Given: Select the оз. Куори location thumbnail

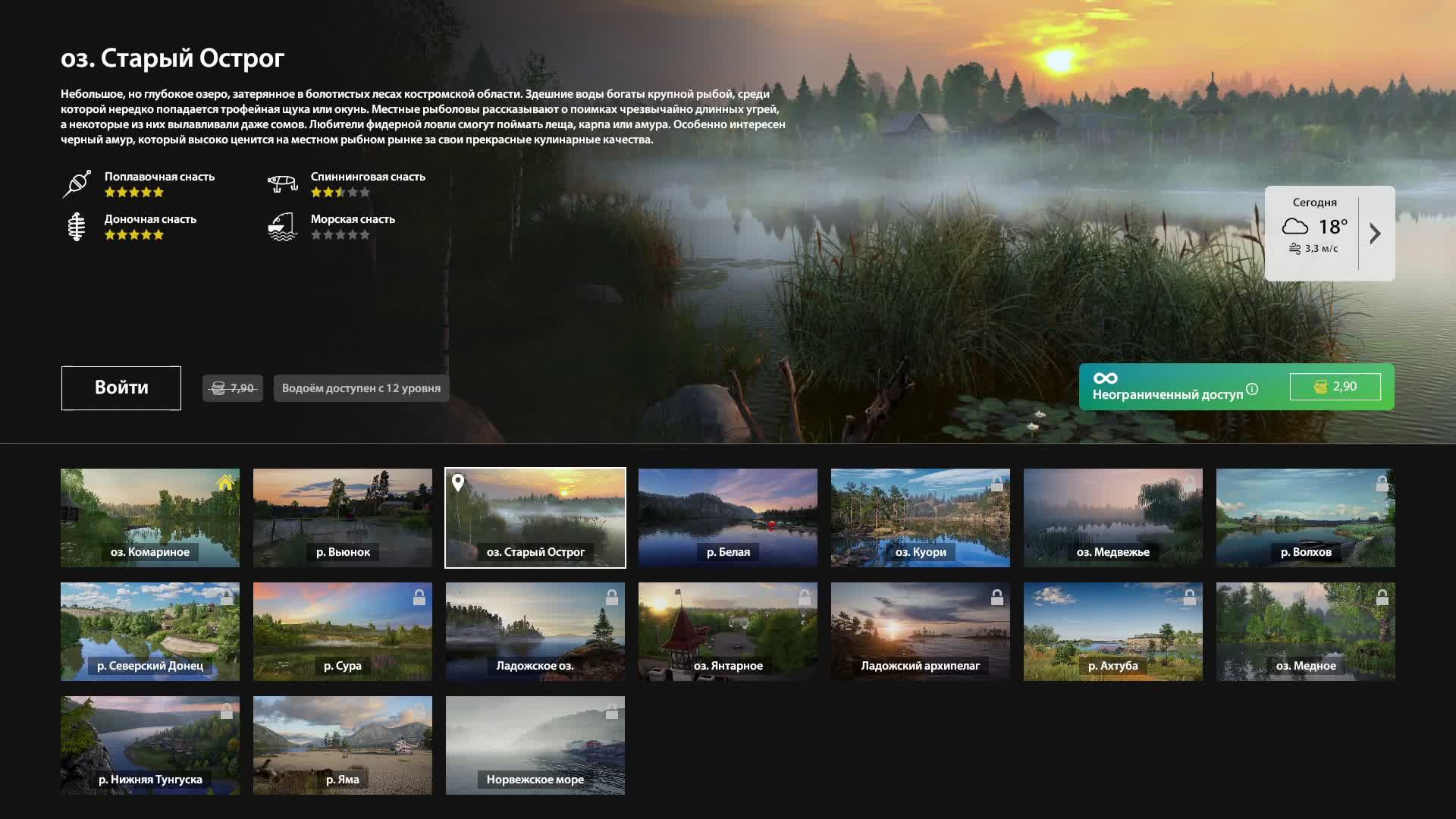Looking at the screenshot, I should pos(921,518).
